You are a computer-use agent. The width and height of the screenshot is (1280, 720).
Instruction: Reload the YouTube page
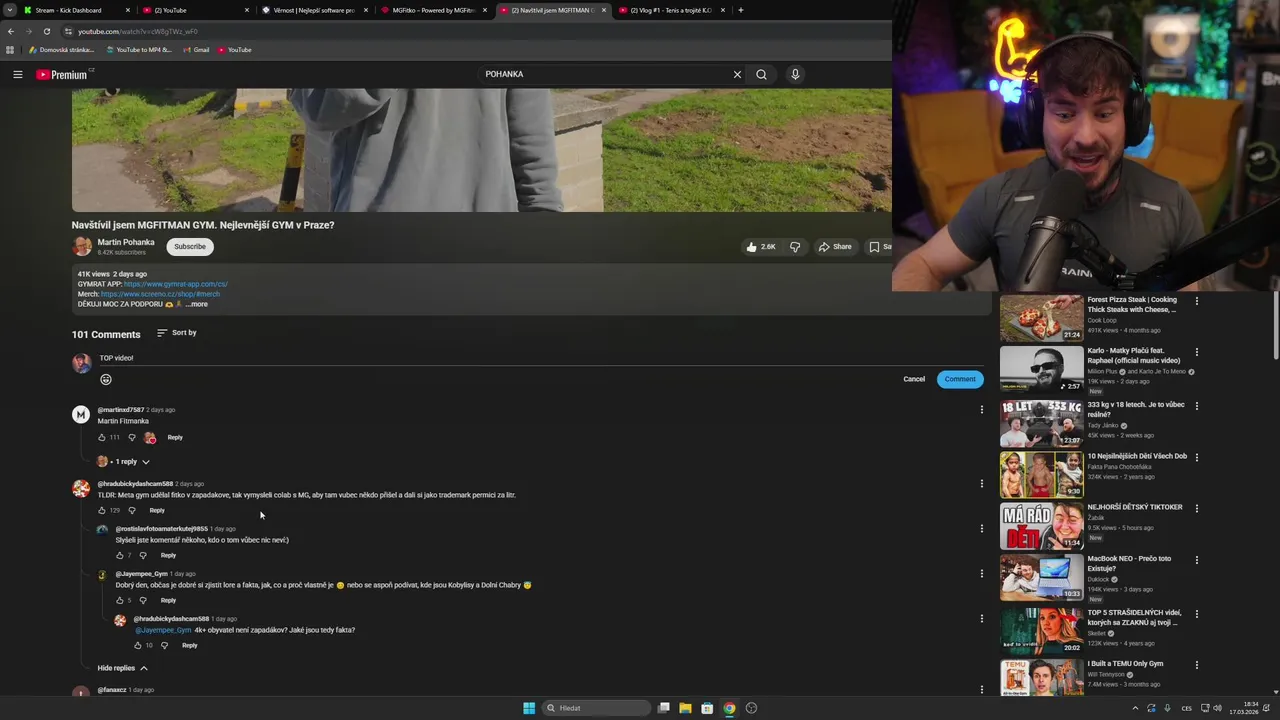46,31
